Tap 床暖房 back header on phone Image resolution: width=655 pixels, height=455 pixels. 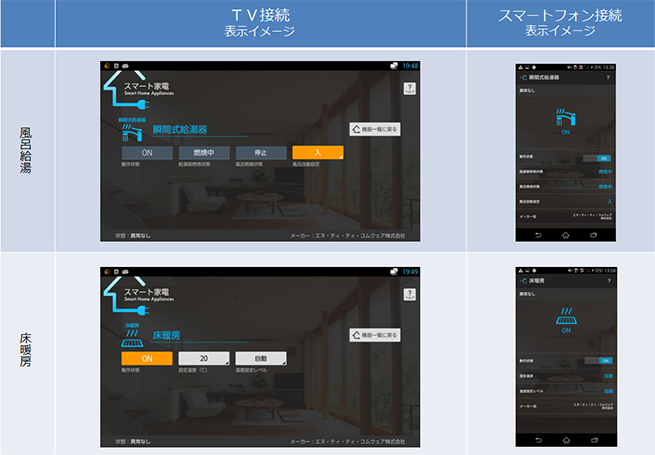coord(534,281)
